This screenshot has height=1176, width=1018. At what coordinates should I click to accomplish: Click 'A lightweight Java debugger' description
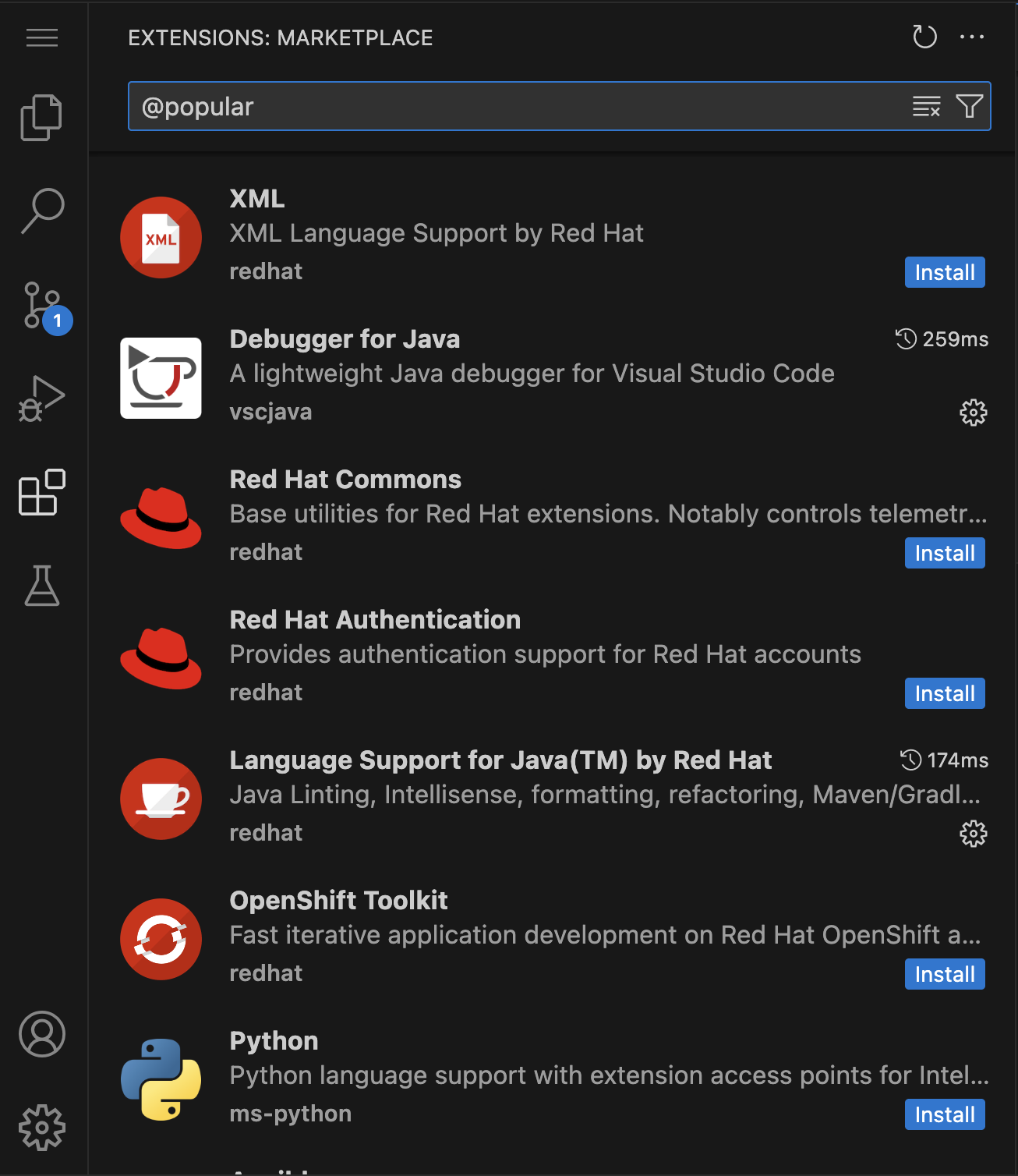532,373
